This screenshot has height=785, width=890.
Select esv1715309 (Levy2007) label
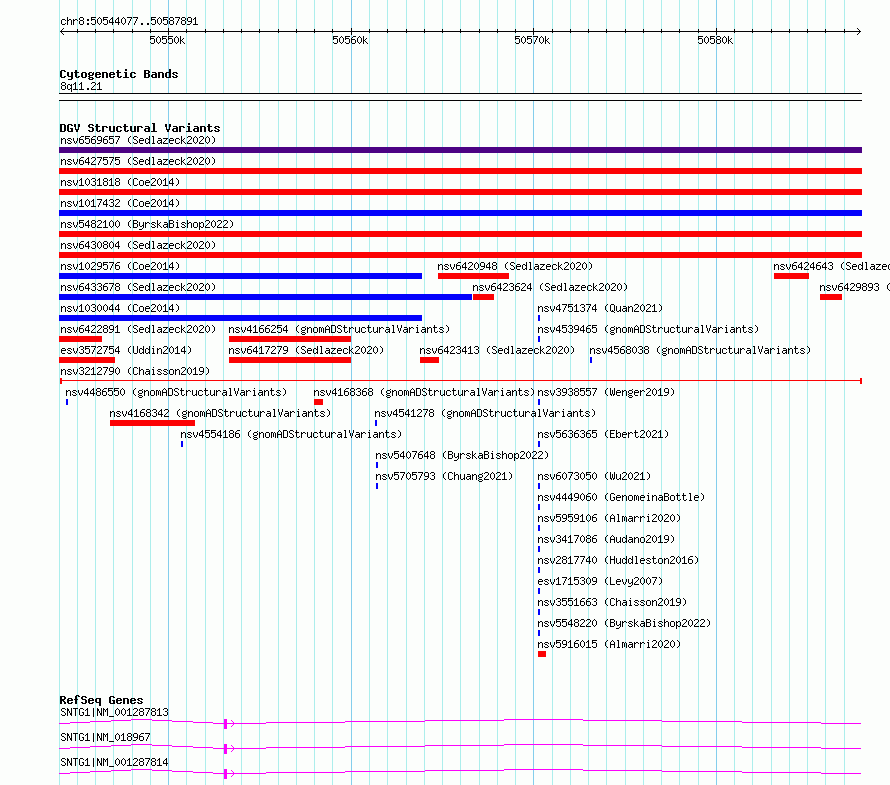pos(600,581)
